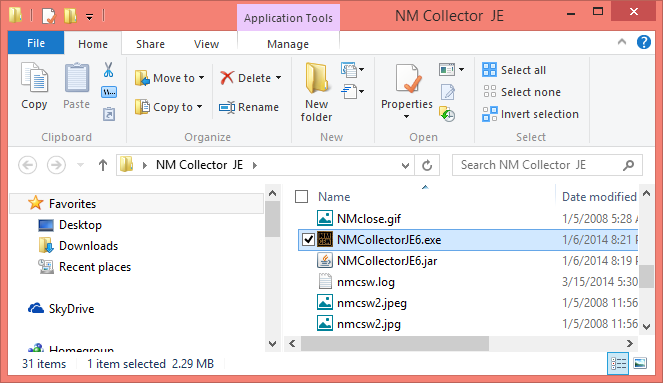This screenshot has height=383, width=663.
Task: Click the New folder icon
Action: point(317,78)
